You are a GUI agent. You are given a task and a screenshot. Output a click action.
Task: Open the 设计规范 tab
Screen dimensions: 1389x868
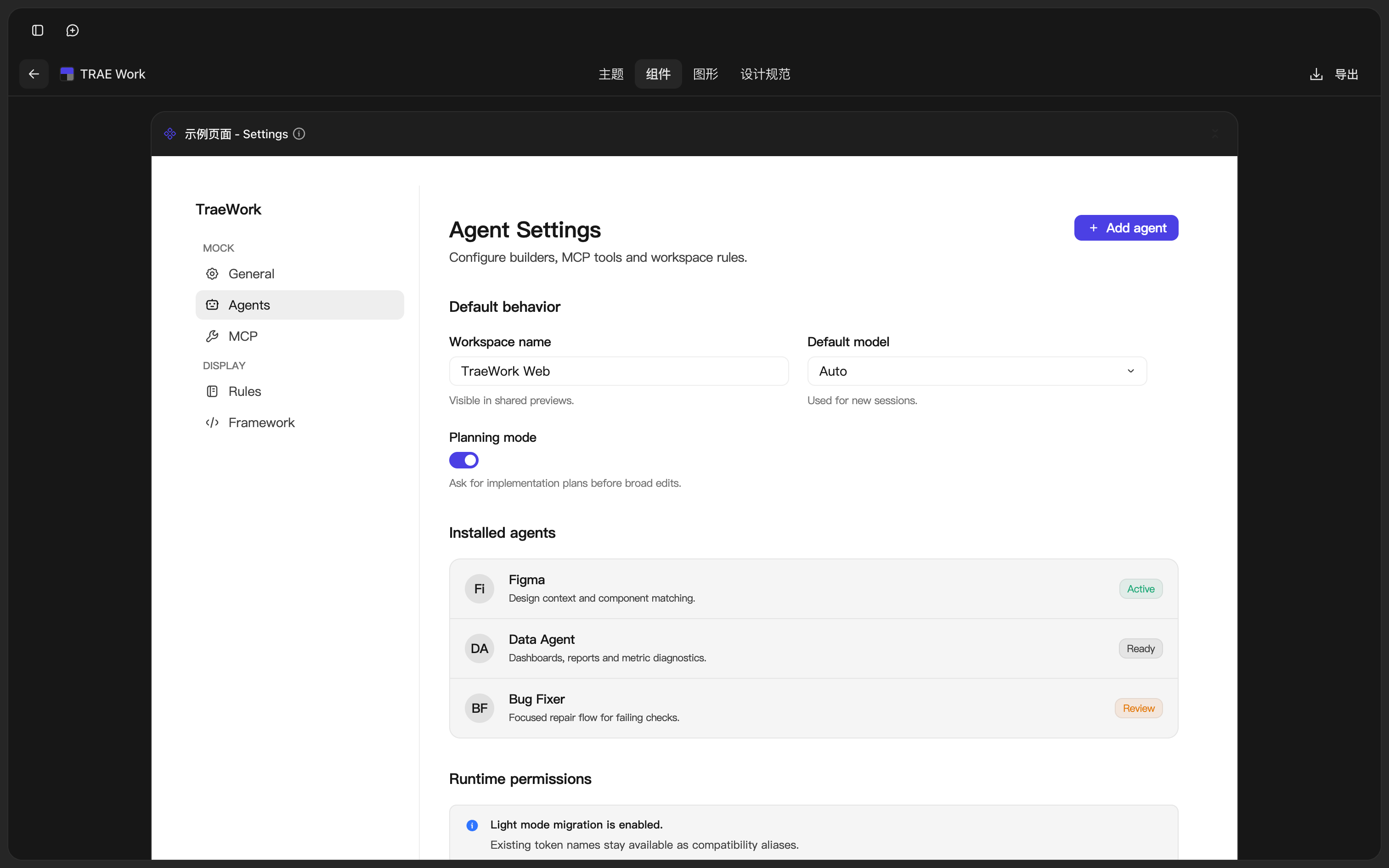(765, 74)
